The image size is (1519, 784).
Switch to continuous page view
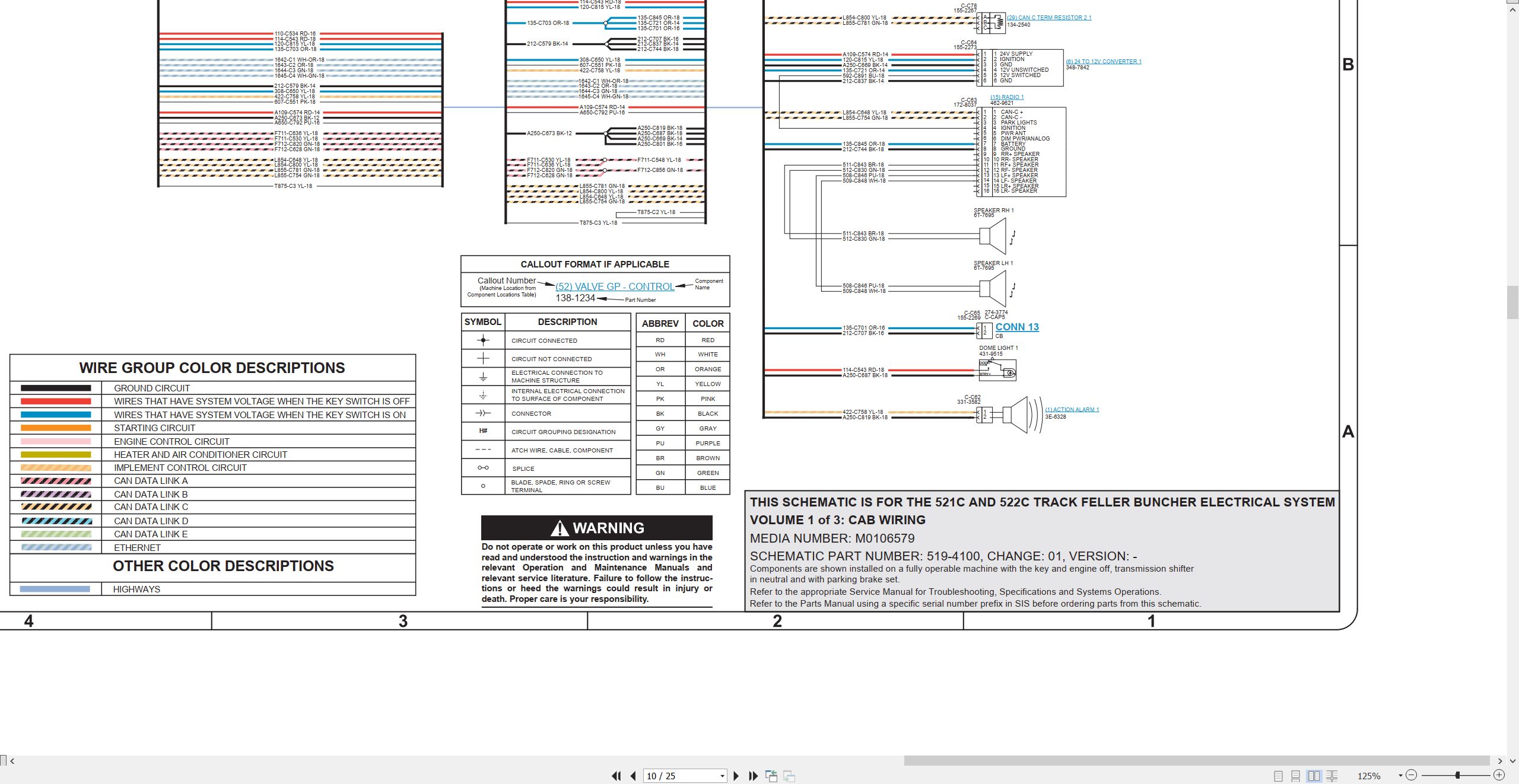point(1296,776)
